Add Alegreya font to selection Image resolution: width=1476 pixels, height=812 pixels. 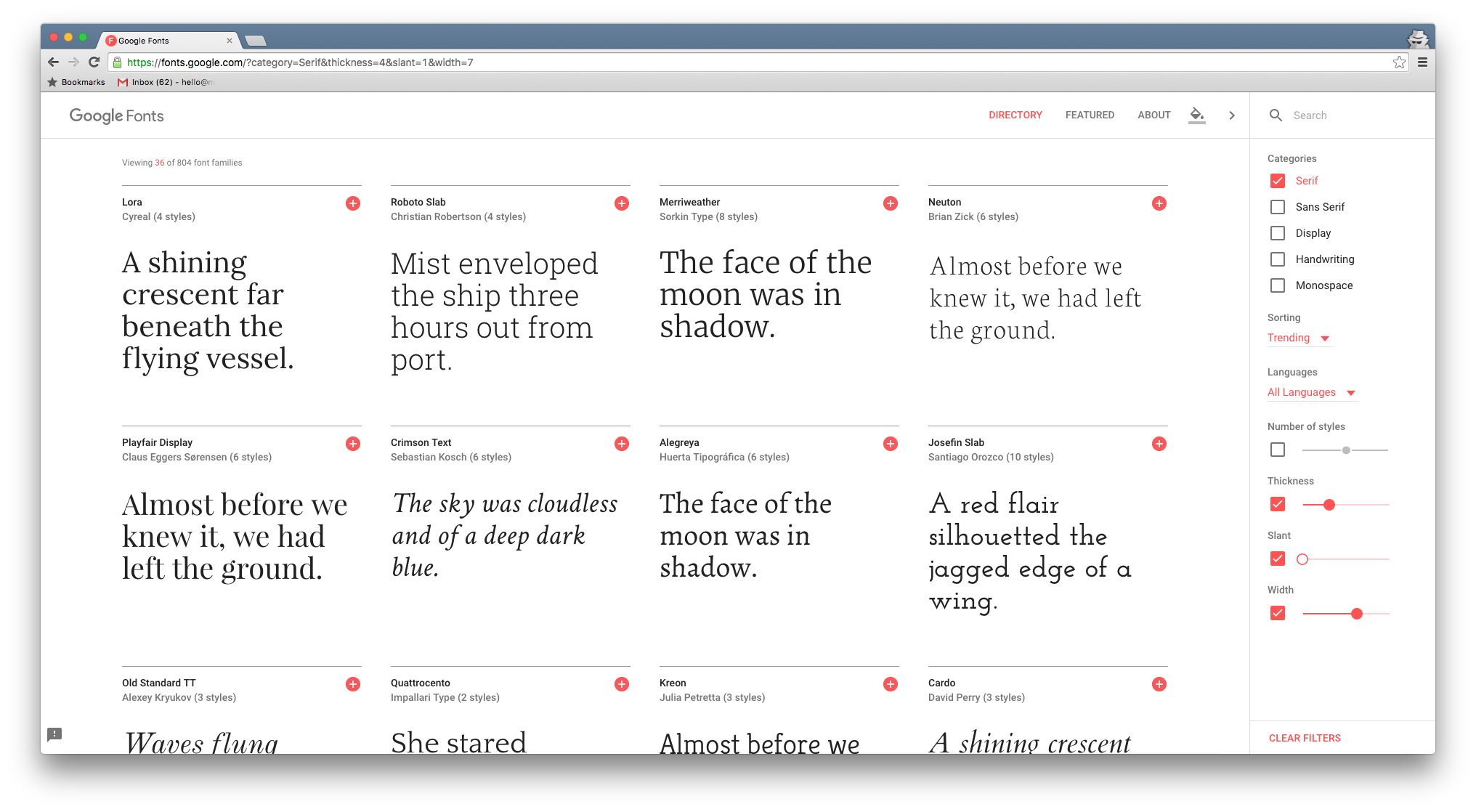click(x=891, y=444)
